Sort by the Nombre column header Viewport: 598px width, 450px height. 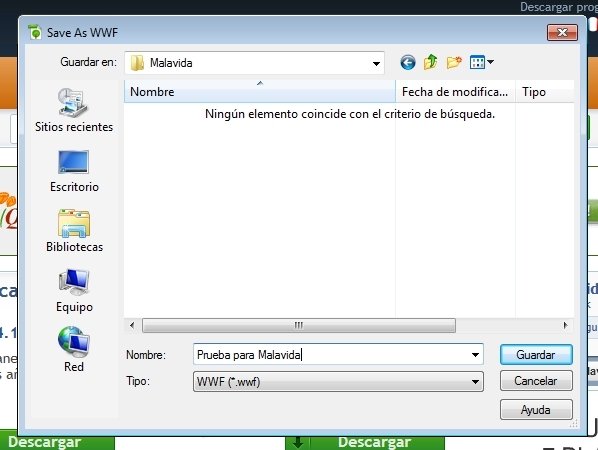[260, 92]
